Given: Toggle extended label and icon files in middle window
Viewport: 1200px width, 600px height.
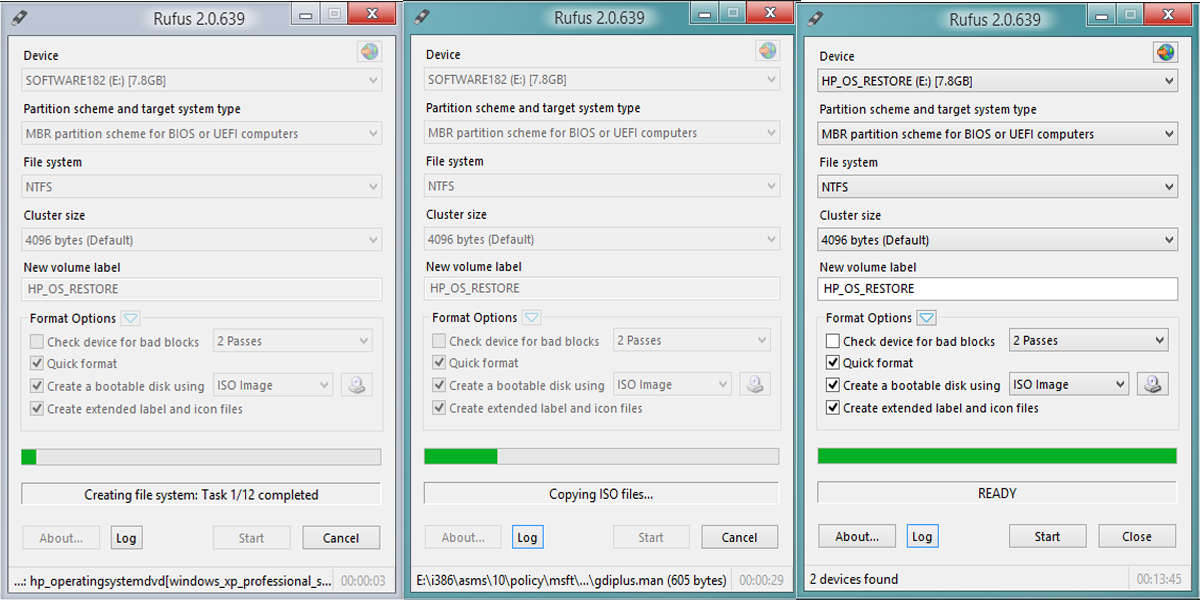Looking at the screenshot, I should pyautogui.click(x=439, y=408).
